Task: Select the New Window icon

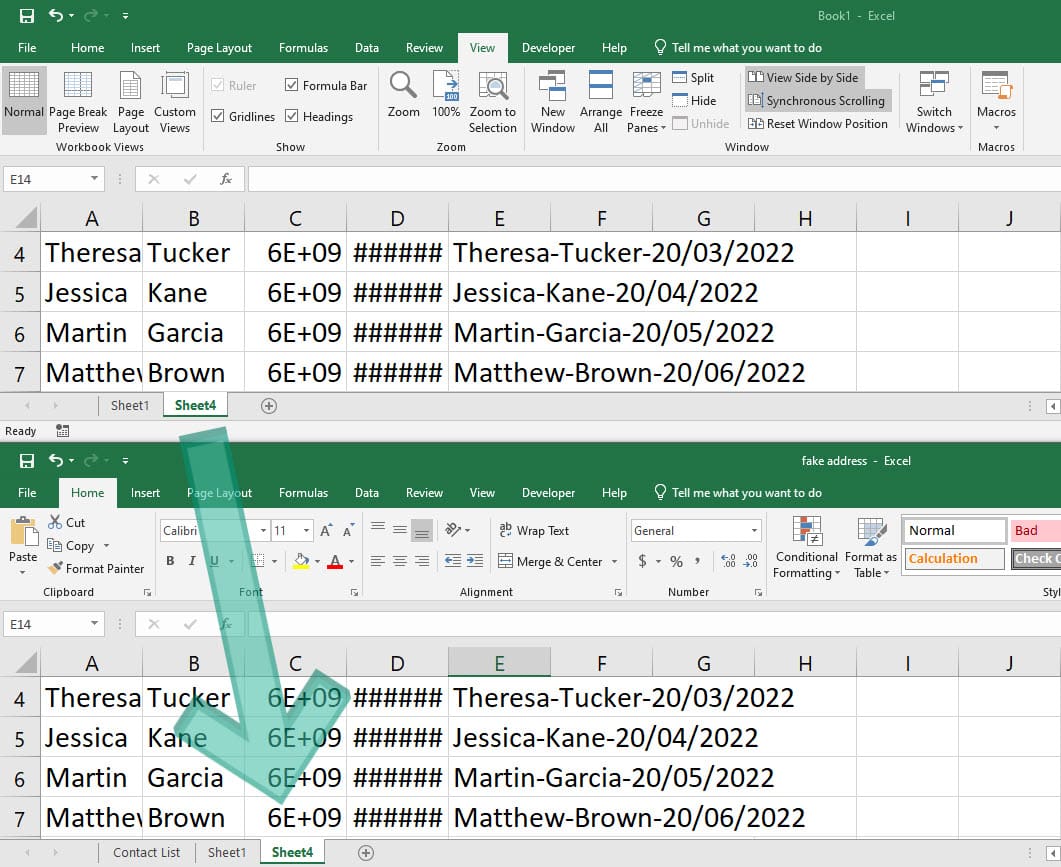Action: (552, 100)
